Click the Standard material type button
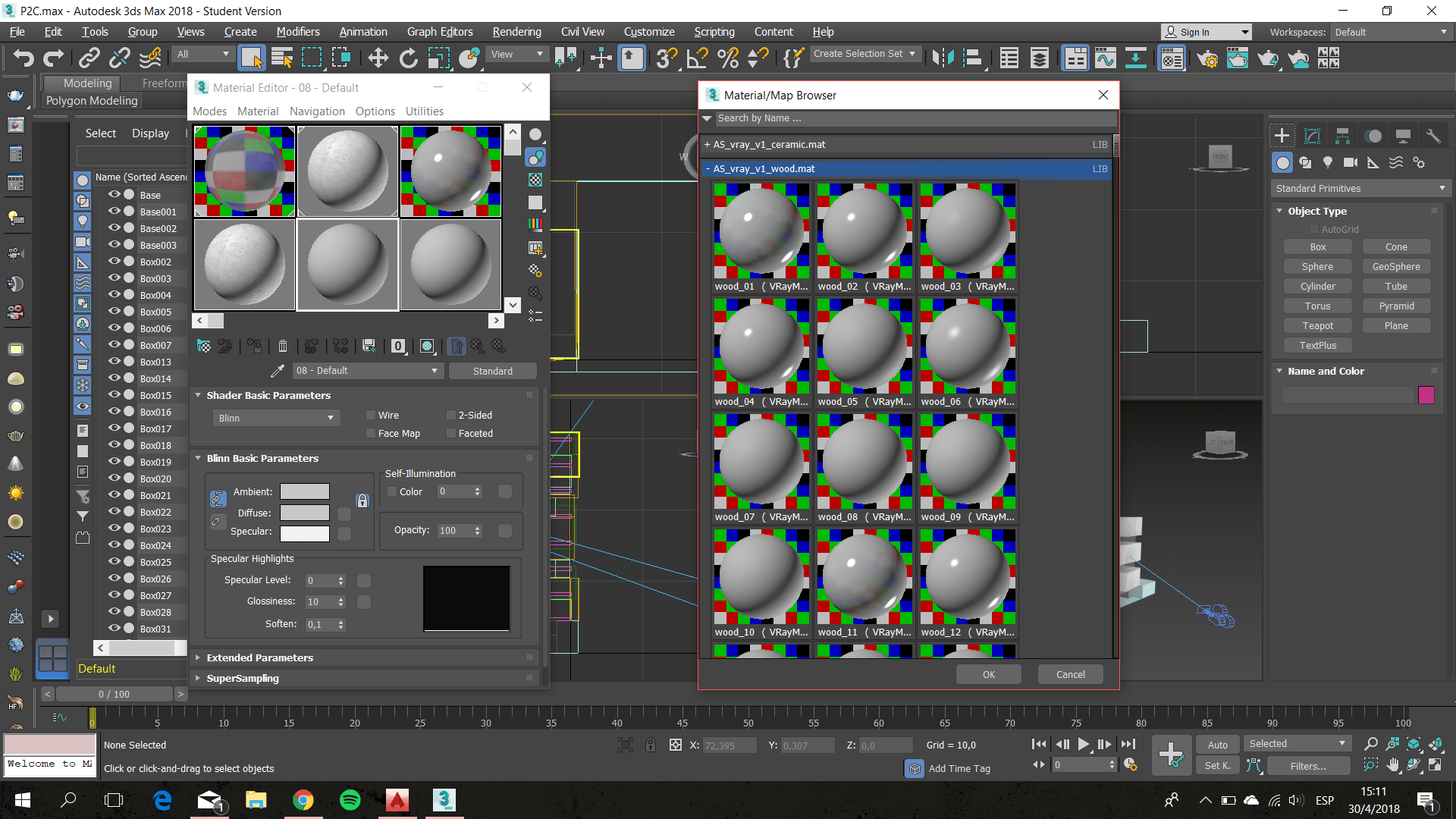 (492, 371)
